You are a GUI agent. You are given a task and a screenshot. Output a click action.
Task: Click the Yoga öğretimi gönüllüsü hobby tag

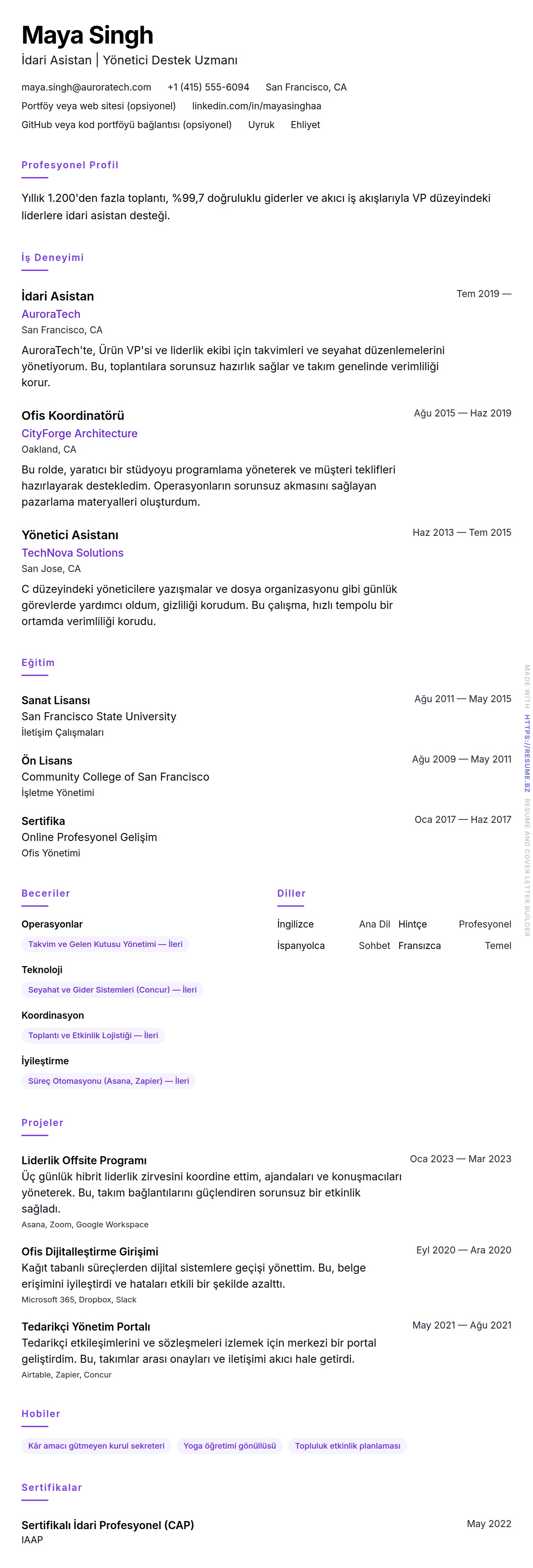point(229,1446)
